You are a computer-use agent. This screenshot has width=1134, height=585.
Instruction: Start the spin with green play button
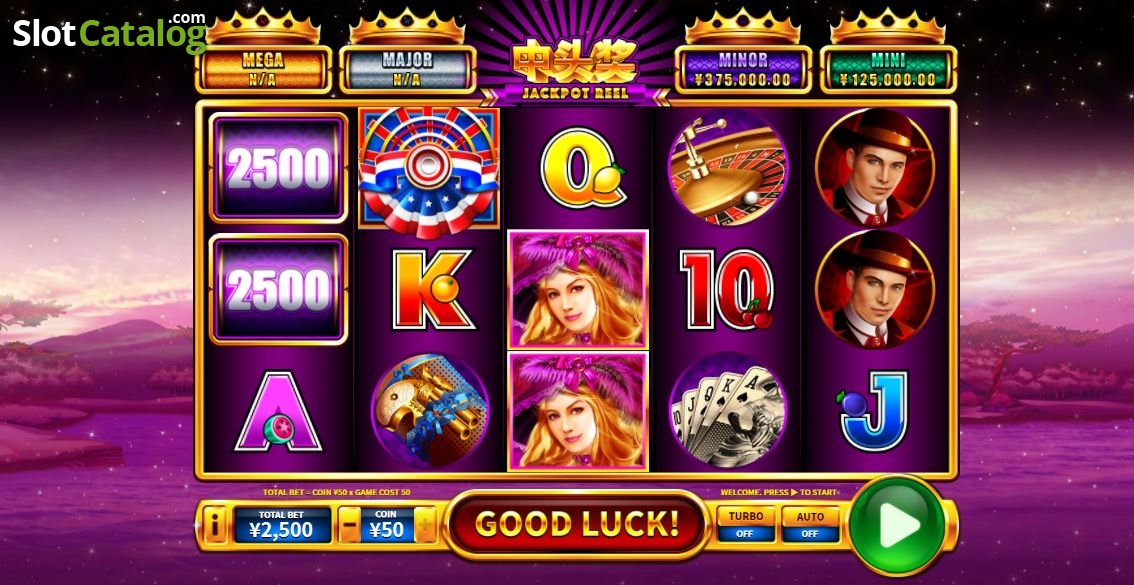[x=897, y=525]
